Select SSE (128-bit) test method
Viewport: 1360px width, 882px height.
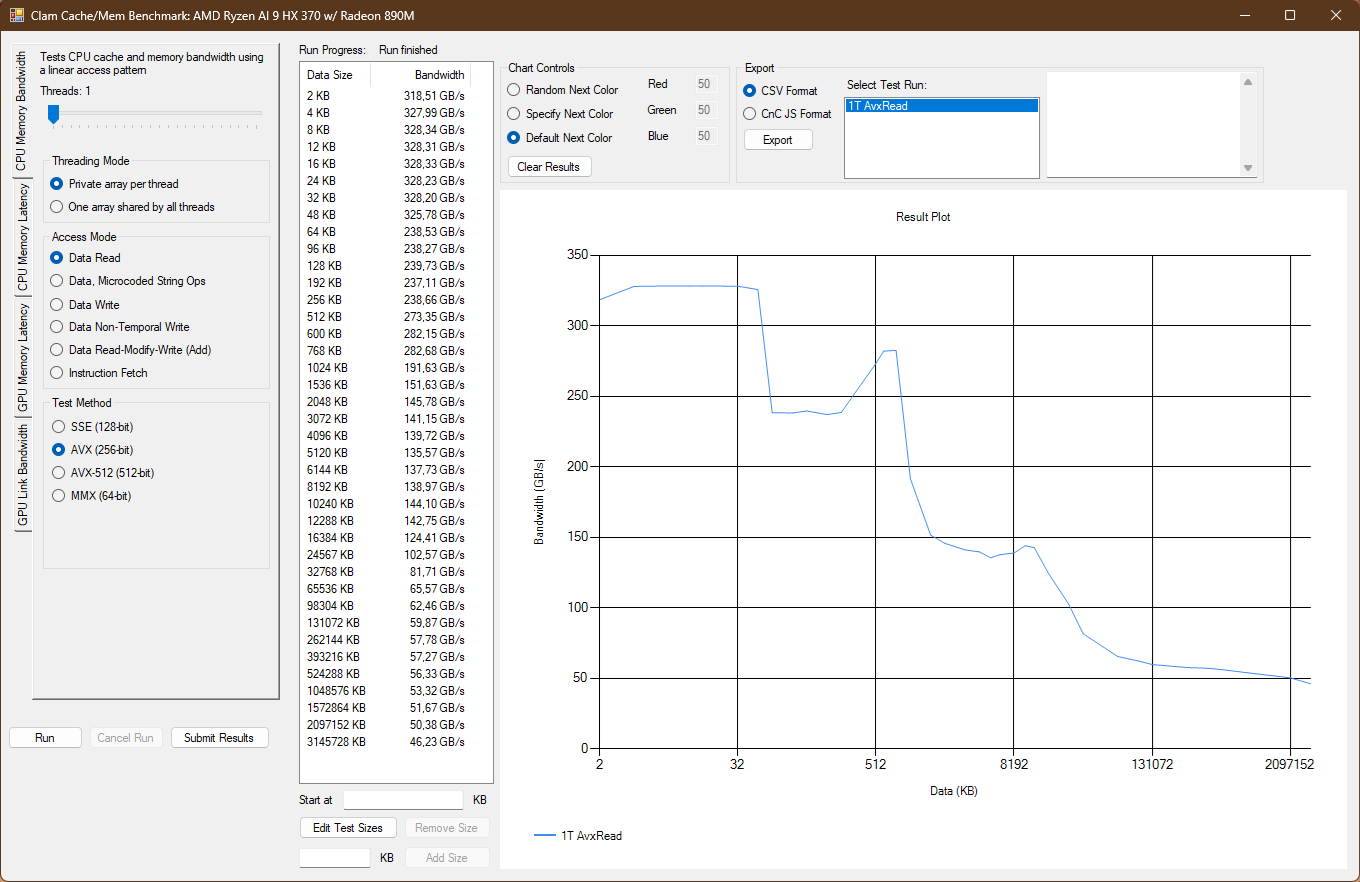click(57, 427)
